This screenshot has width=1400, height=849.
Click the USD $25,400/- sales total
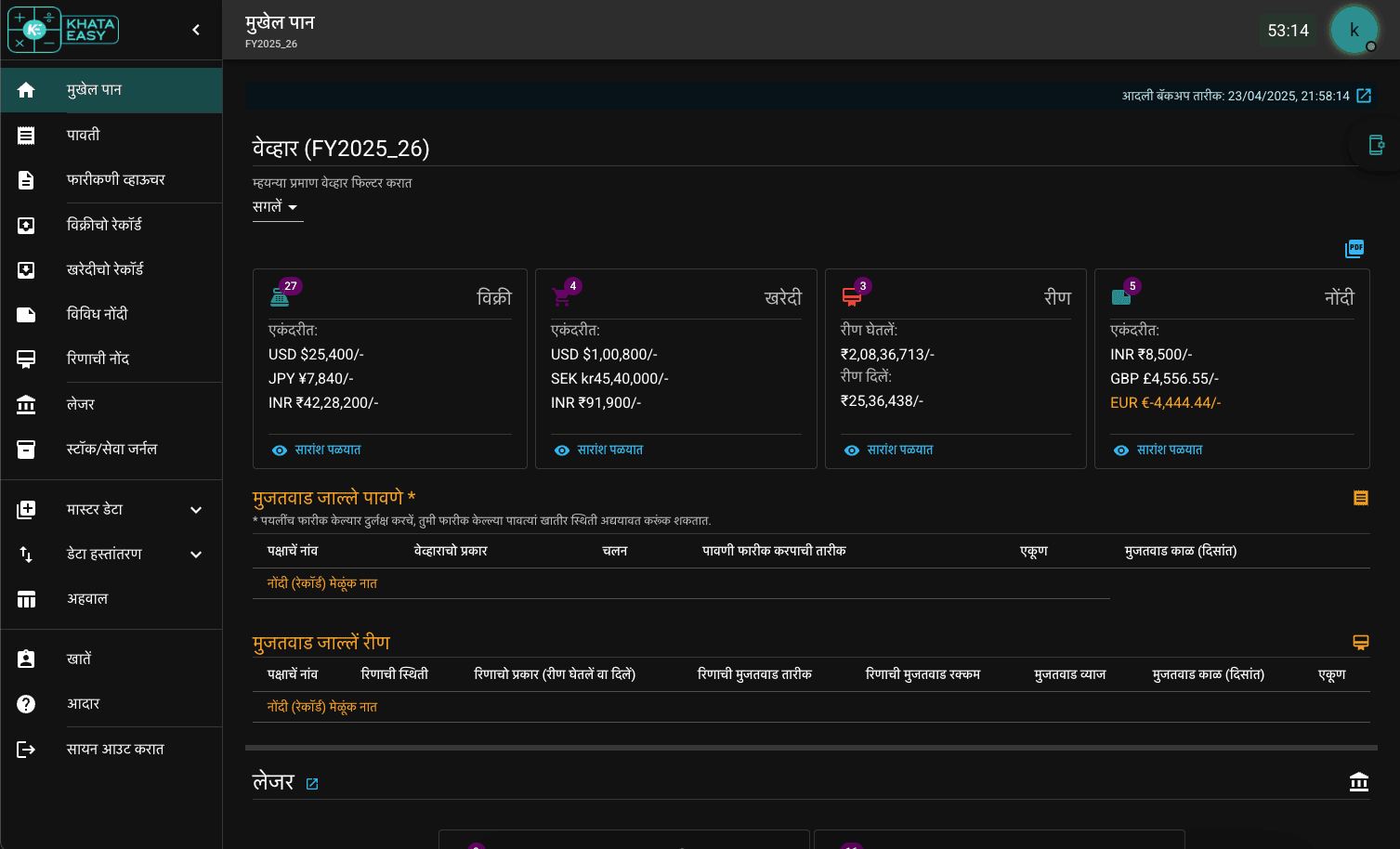316,355
